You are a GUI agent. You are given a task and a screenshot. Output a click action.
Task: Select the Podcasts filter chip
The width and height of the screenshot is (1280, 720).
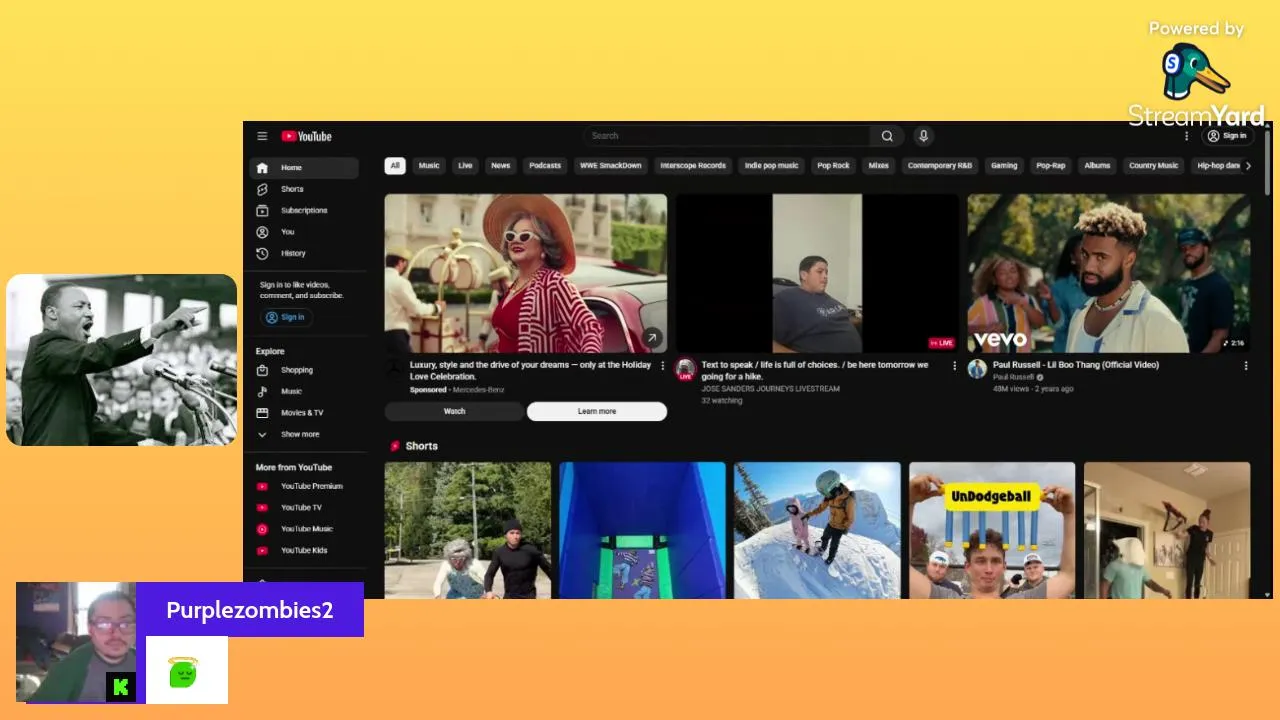[545, 166]
